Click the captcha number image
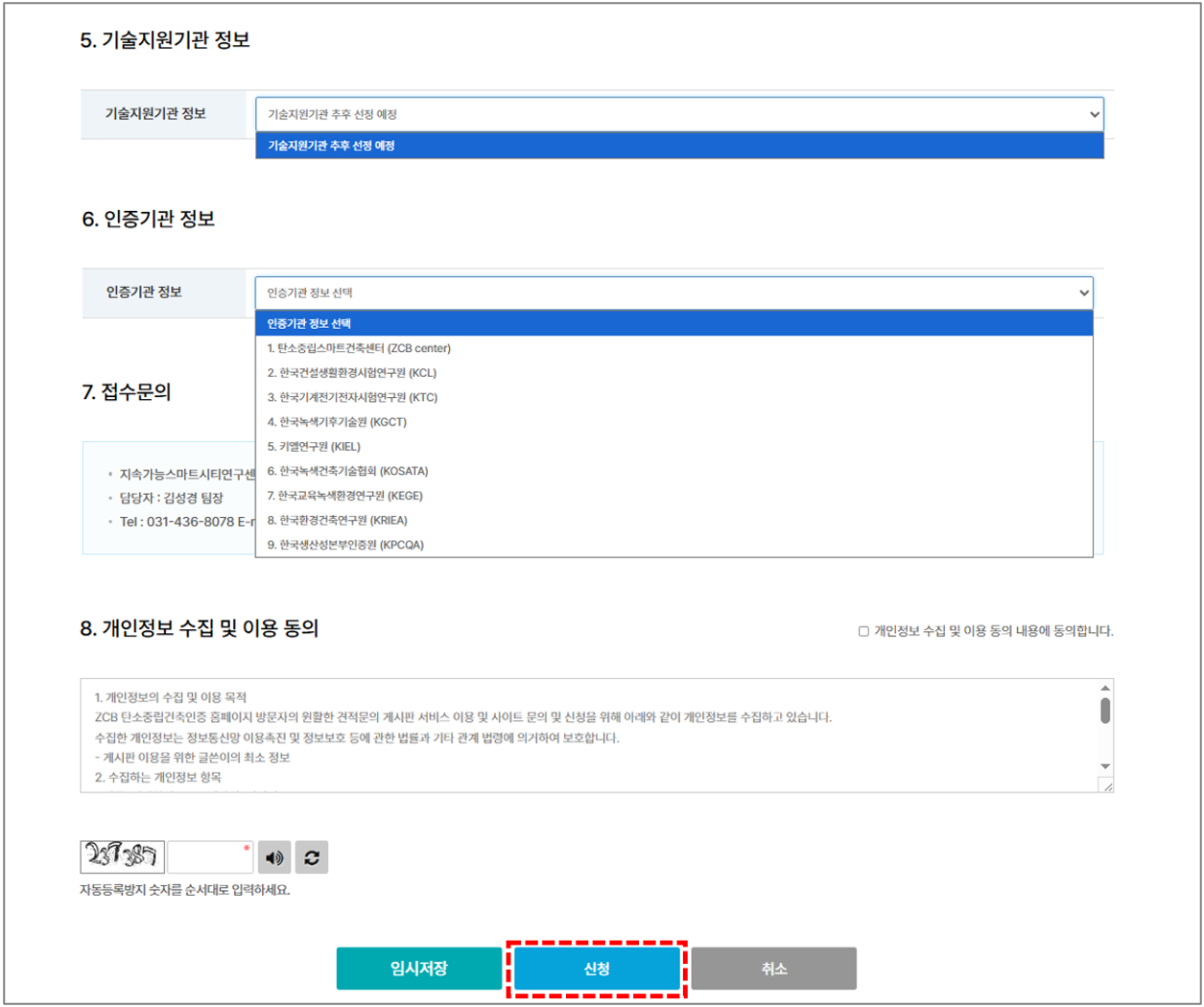Viewport: 1204px width, 1007px height. 122,856
